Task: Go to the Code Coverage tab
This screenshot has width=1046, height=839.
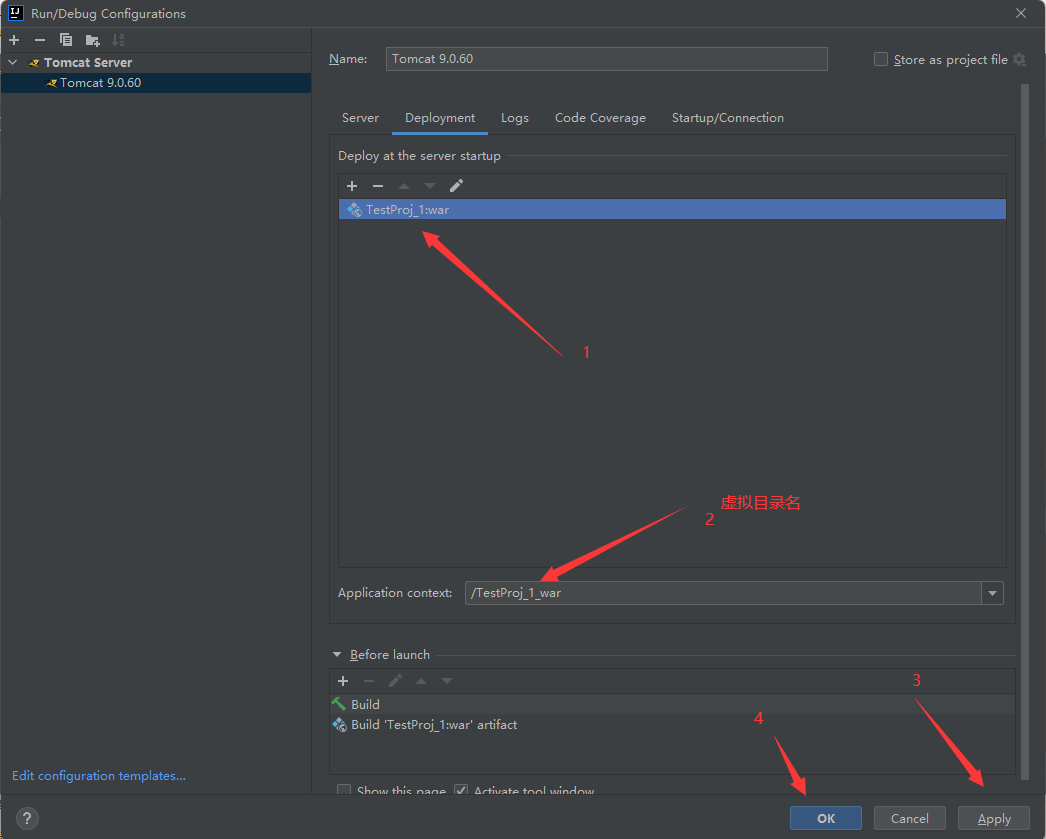Action: coord(600,118)
